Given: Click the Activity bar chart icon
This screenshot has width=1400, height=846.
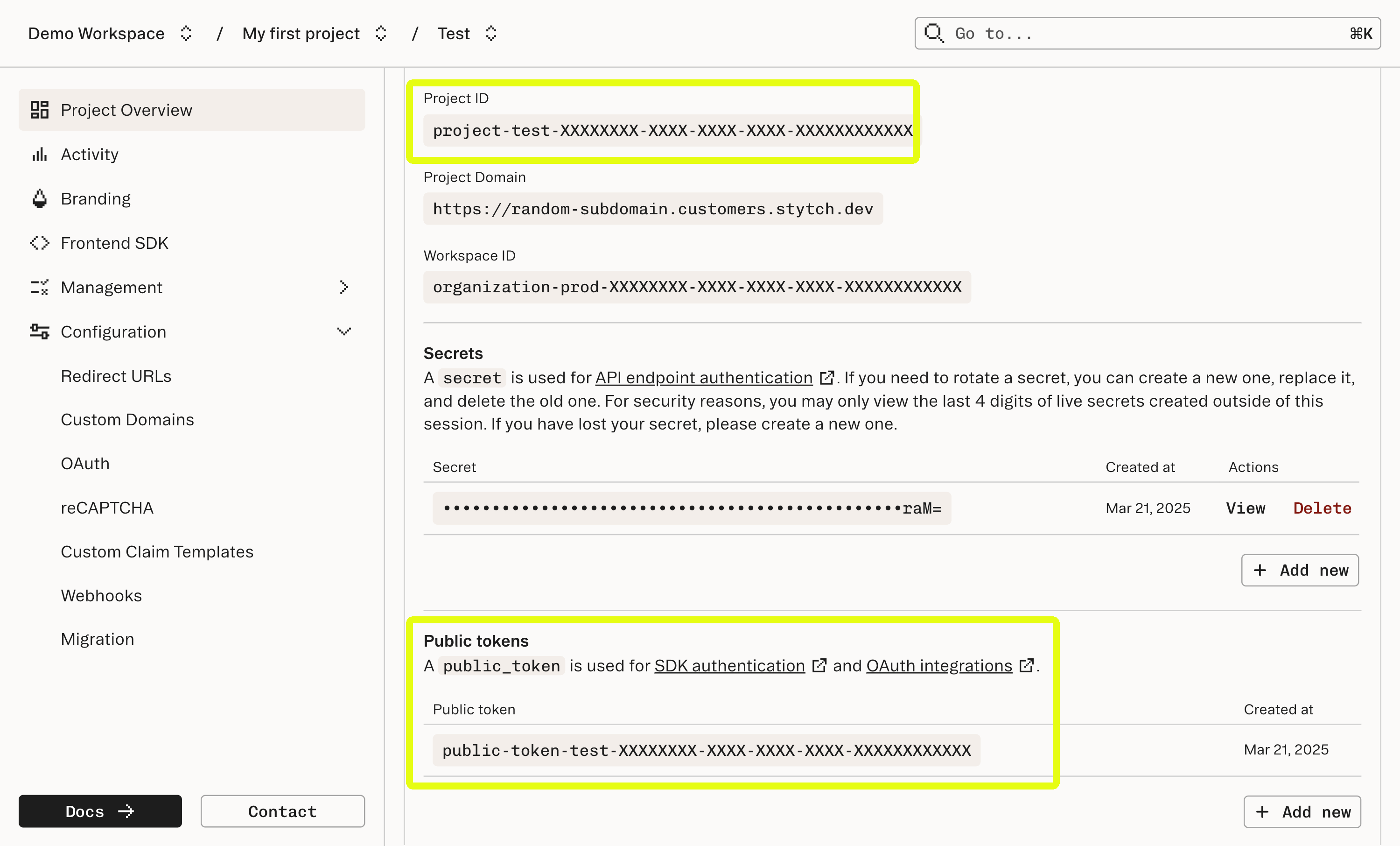Looking at the screenshot, I should [39, 154].
